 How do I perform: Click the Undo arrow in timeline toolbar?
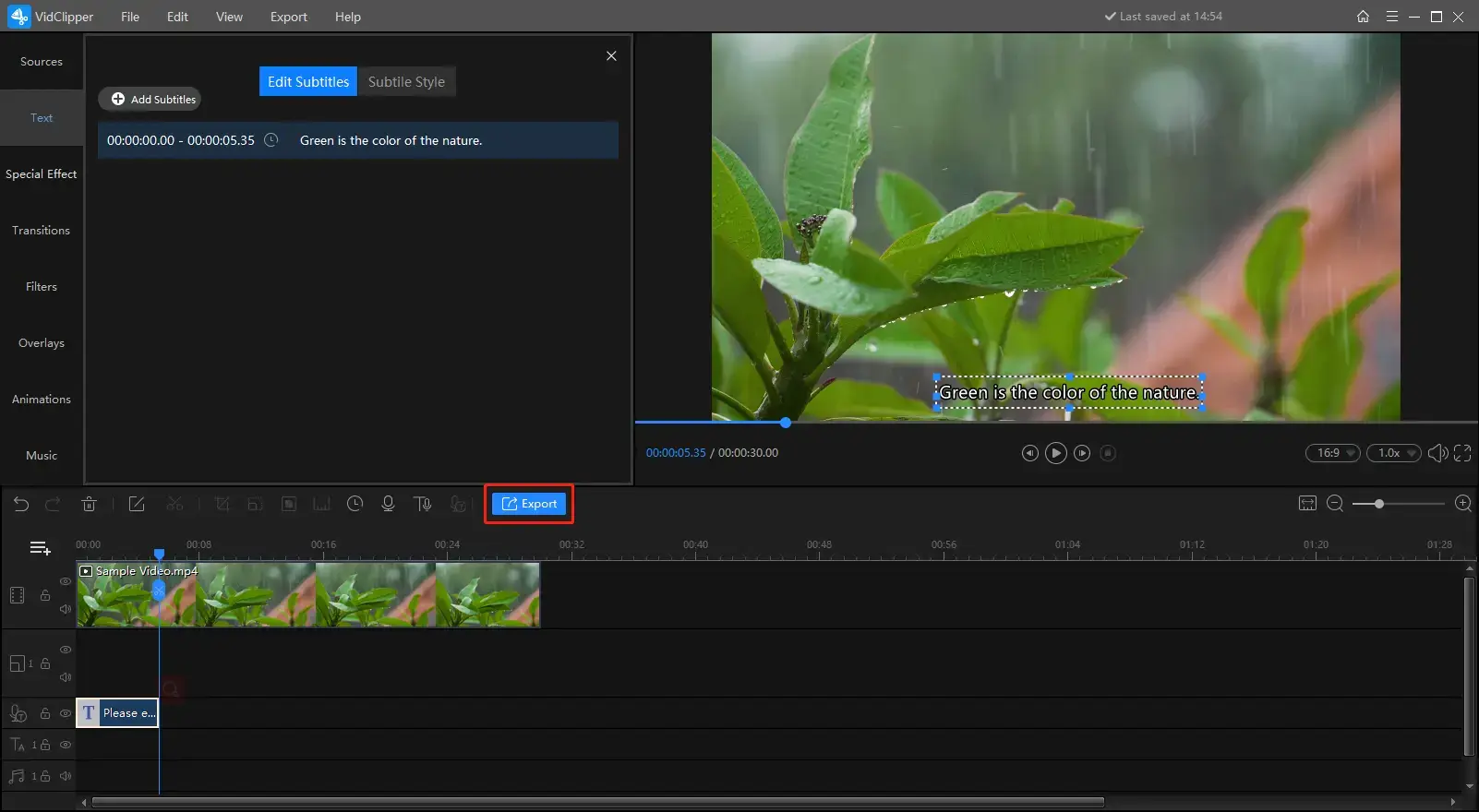click(x=21, y=504)
